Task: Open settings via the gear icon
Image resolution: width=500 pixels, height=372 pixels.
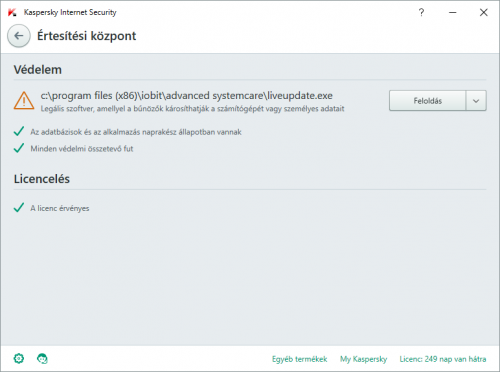Action: [x=19, y=359]
